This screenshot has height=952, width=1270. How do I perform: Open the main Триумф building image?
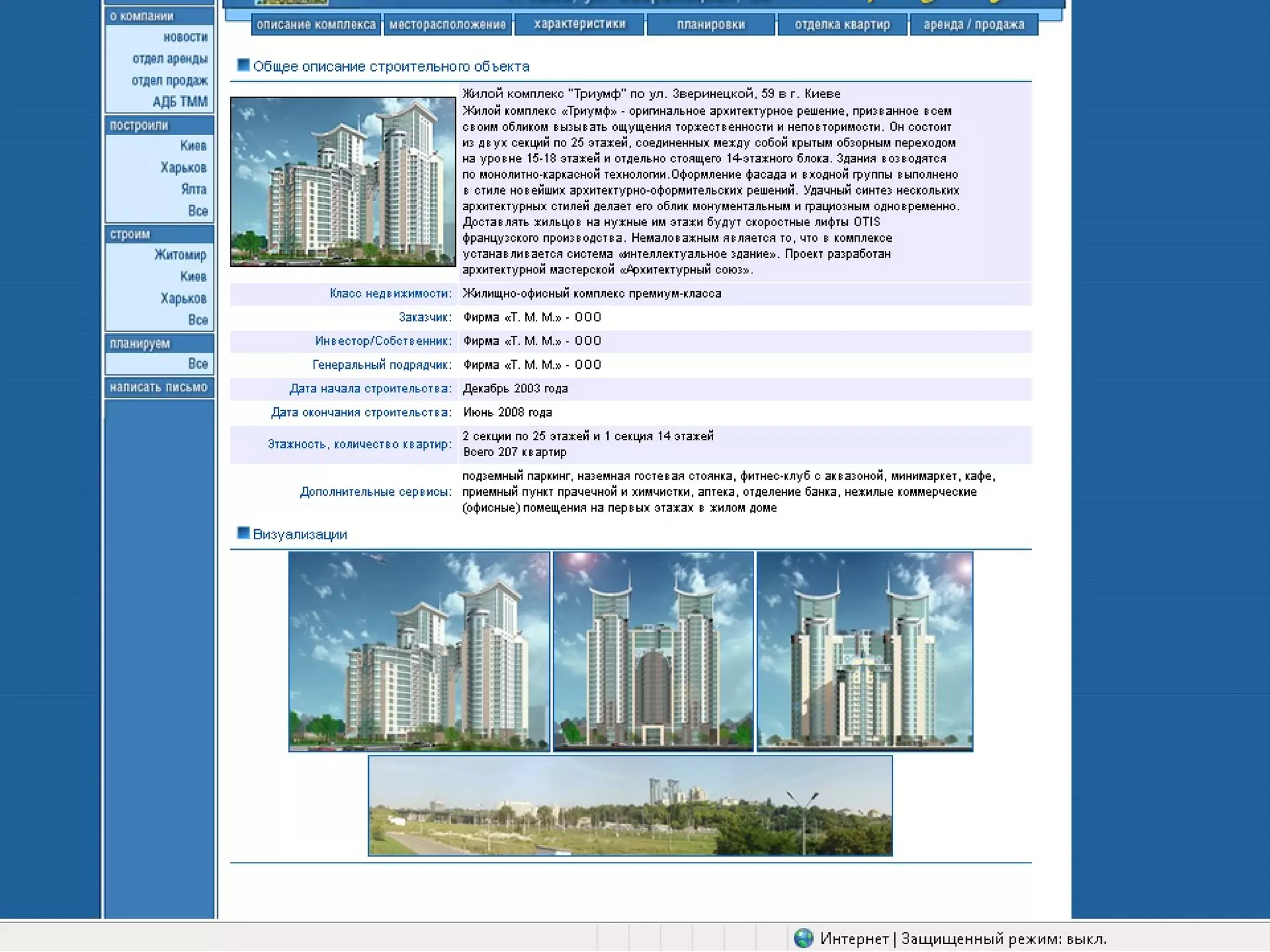tap(343, 182)
